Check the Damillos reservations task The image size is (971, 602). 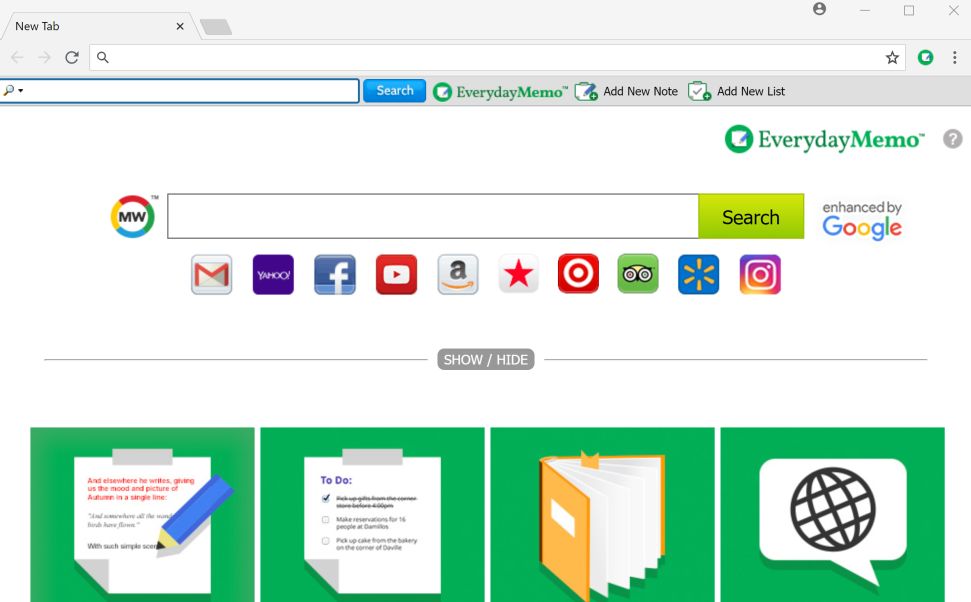(x=325, y=518)
